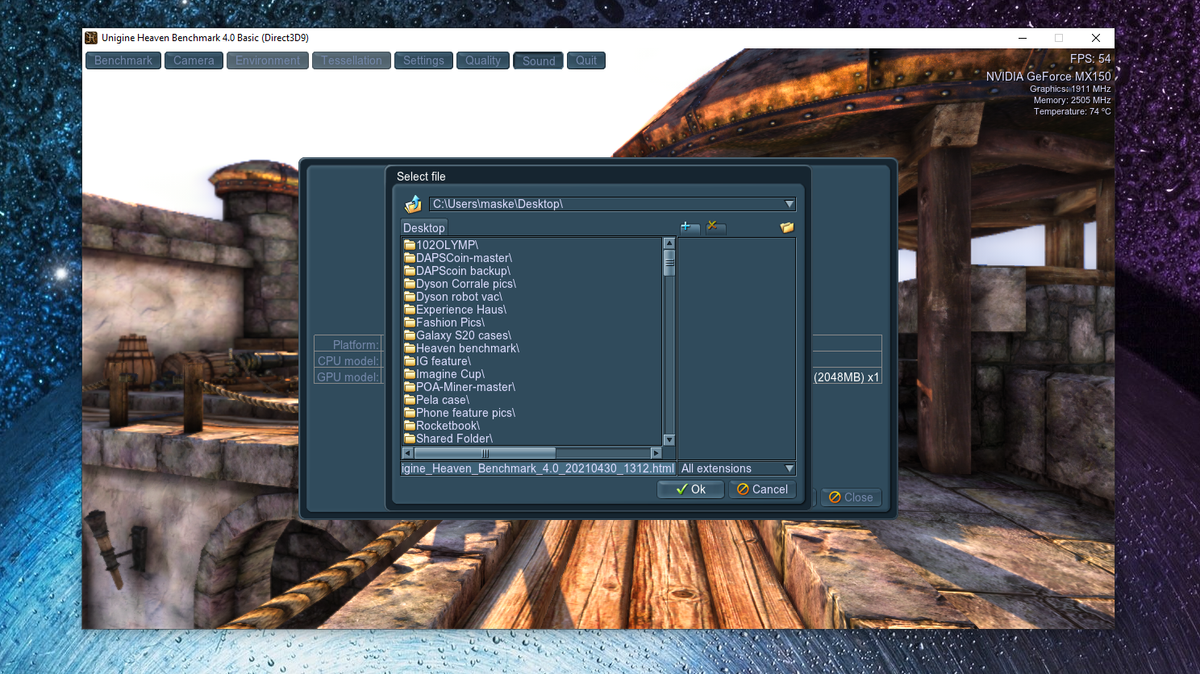Confirm the file selection with Ok
This screenshot has width=1200, height=674.
click(690, 489)
